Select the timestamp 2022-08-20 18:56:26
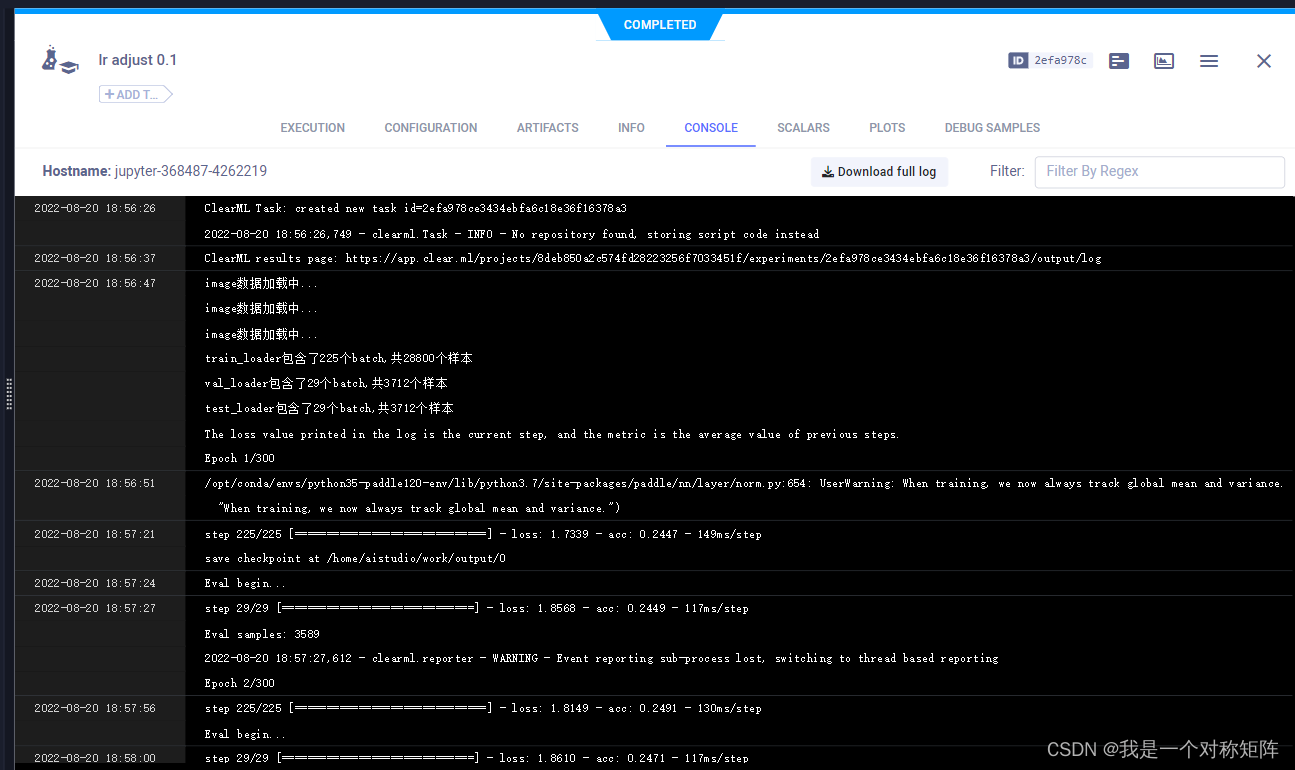Viewport: 1295px width, 770px height. (x=95, y=209)
